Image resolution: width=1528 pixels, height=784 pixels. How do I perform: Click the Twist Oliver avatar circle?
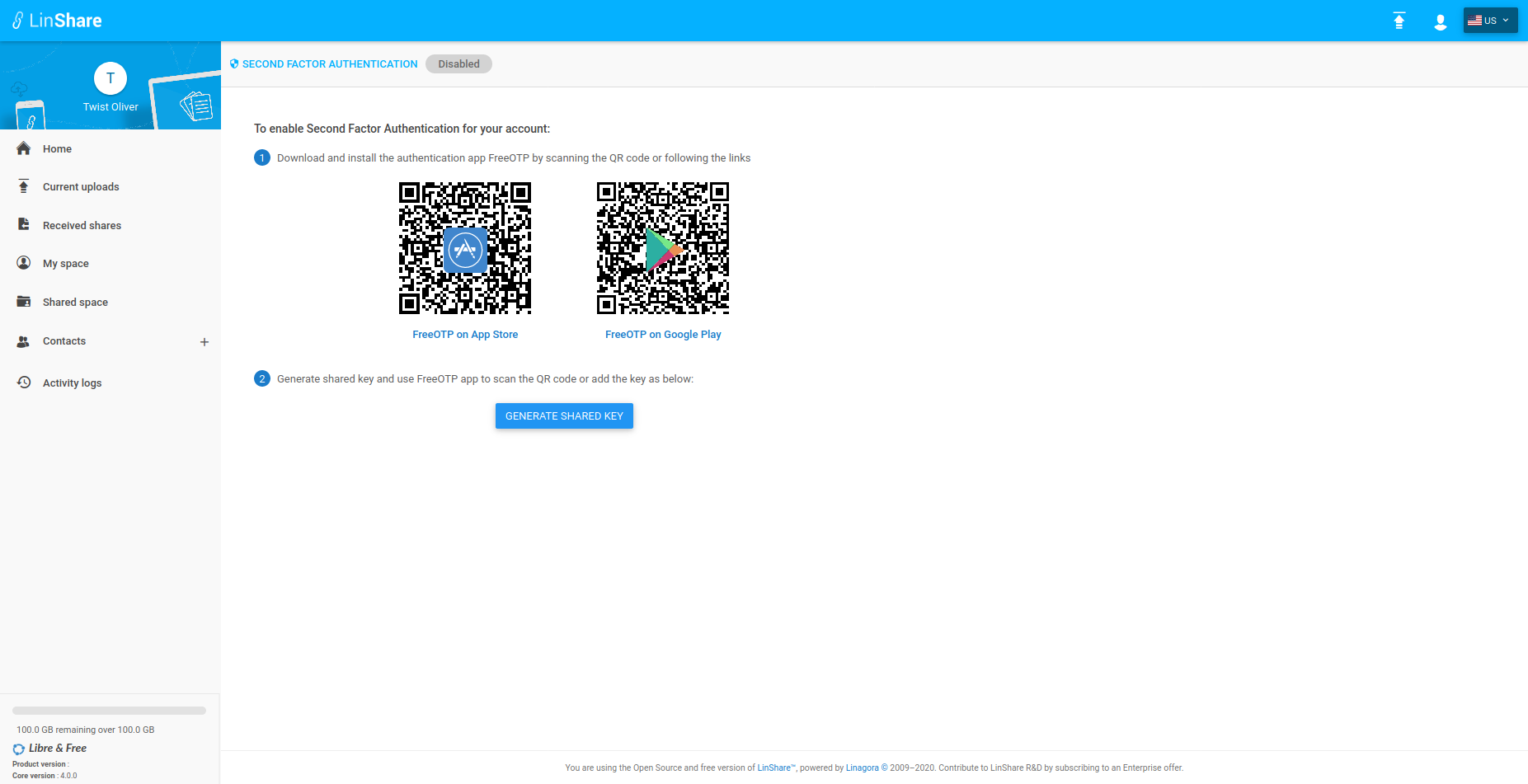click(x=110, y=78)
